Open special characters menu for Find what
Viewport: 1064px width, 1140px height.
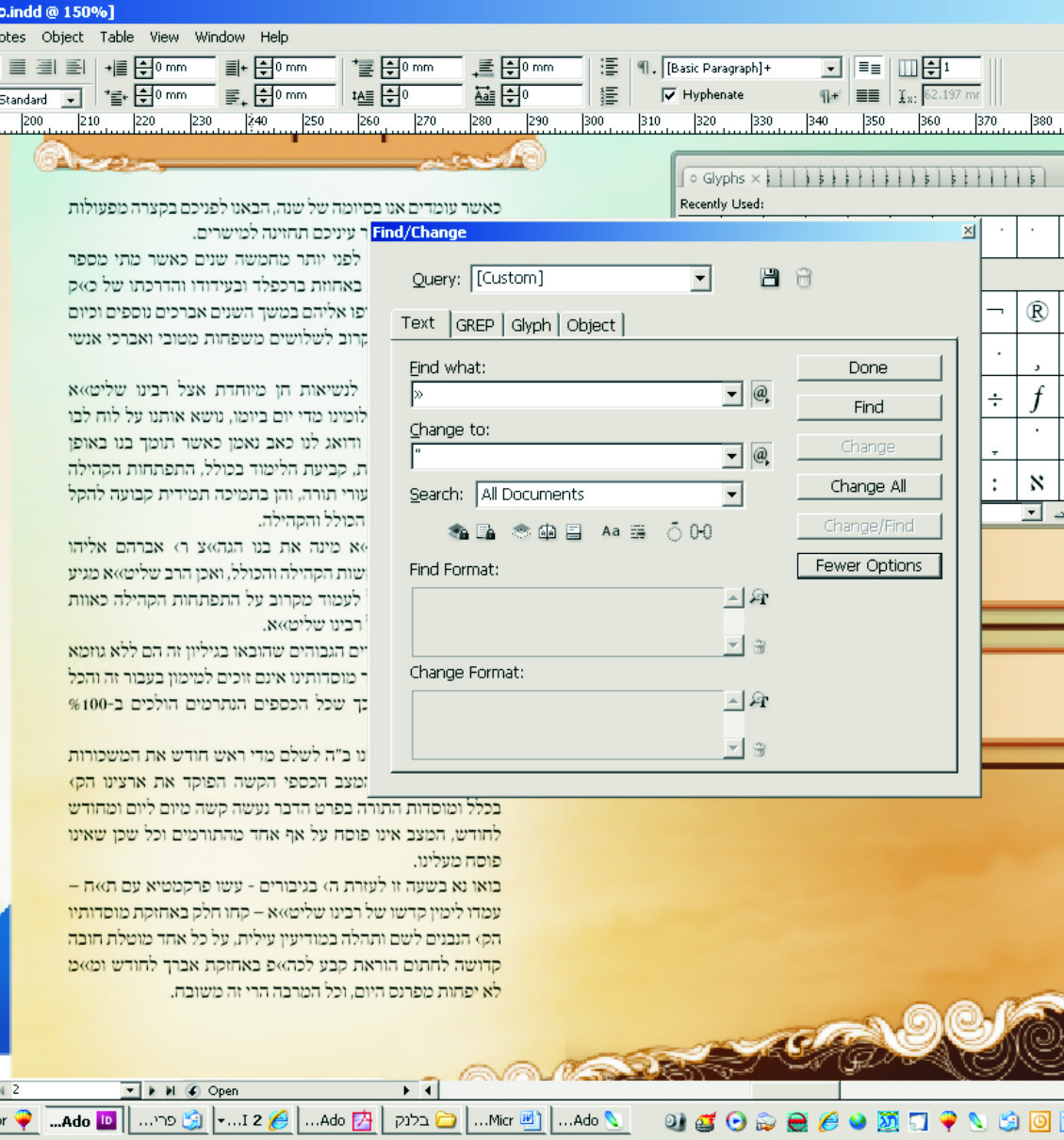761,394
